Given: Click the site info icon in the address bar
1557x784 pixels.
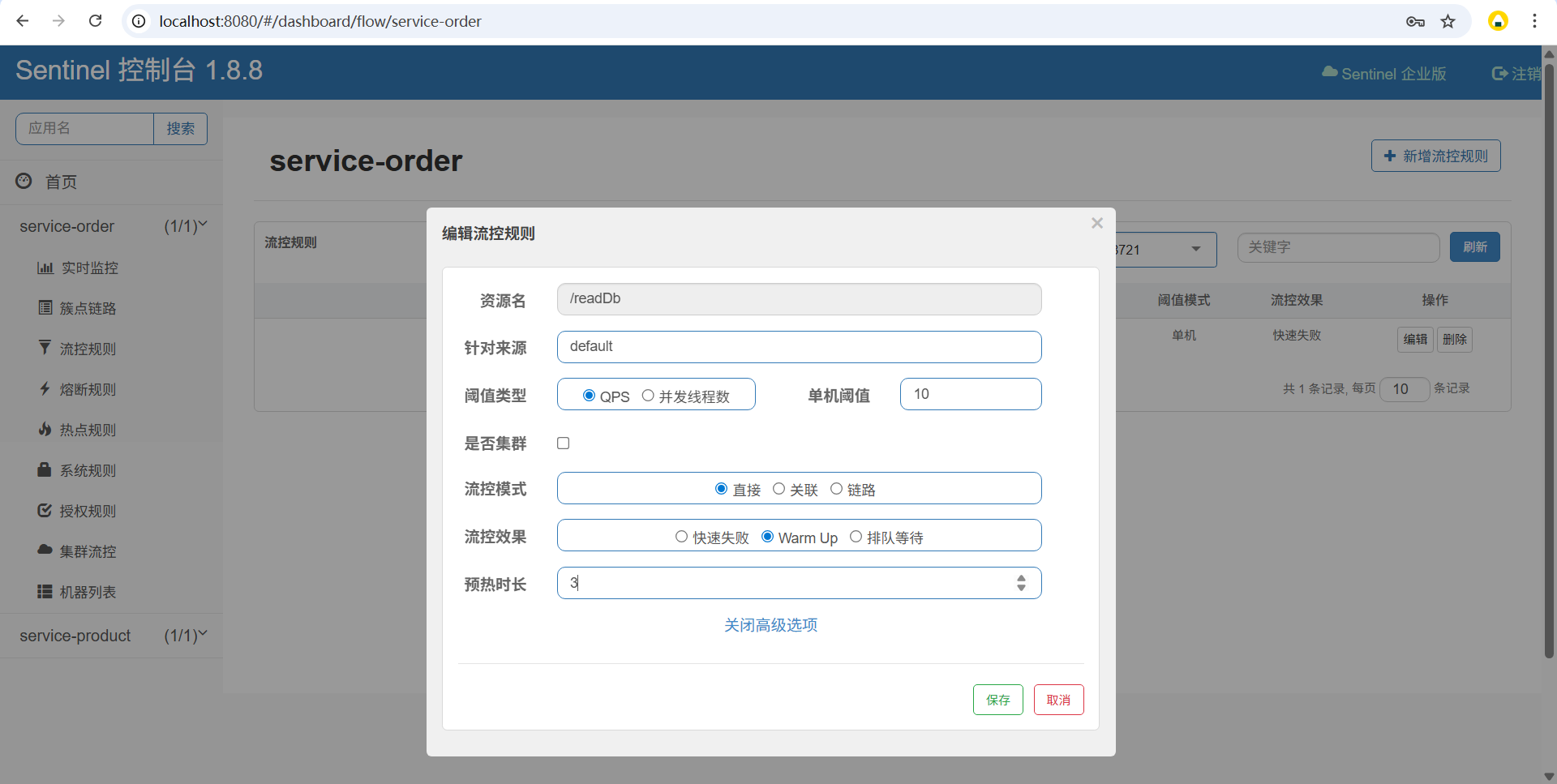Looking at the screenshot, I should click(x=139, y=21).
